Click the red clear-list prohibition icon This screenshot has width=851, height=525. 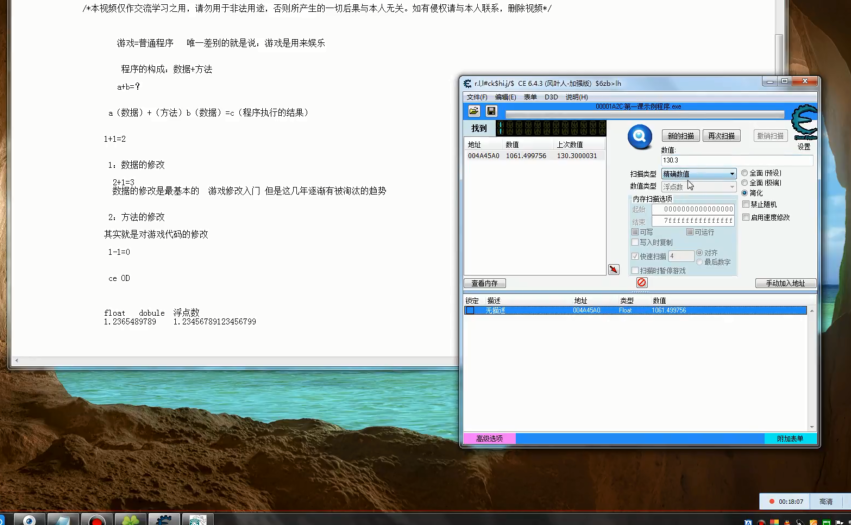[642, 283]
